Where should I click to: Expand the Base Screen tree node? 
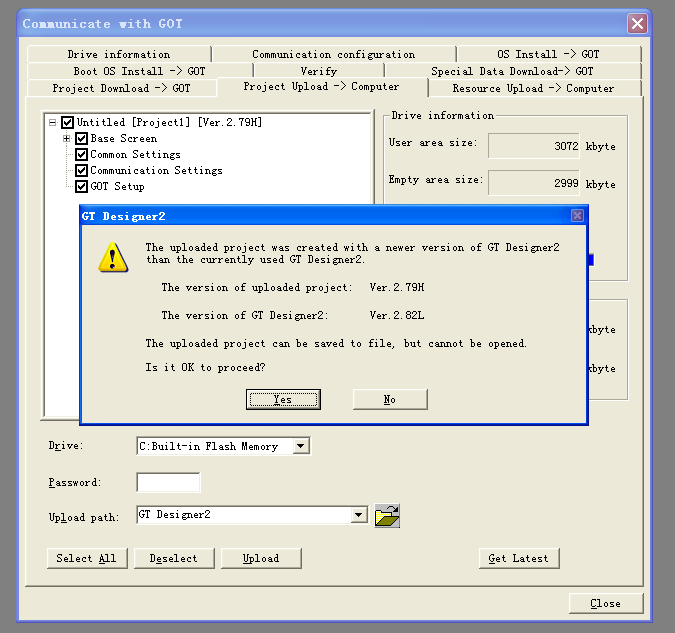coord(67,139)
